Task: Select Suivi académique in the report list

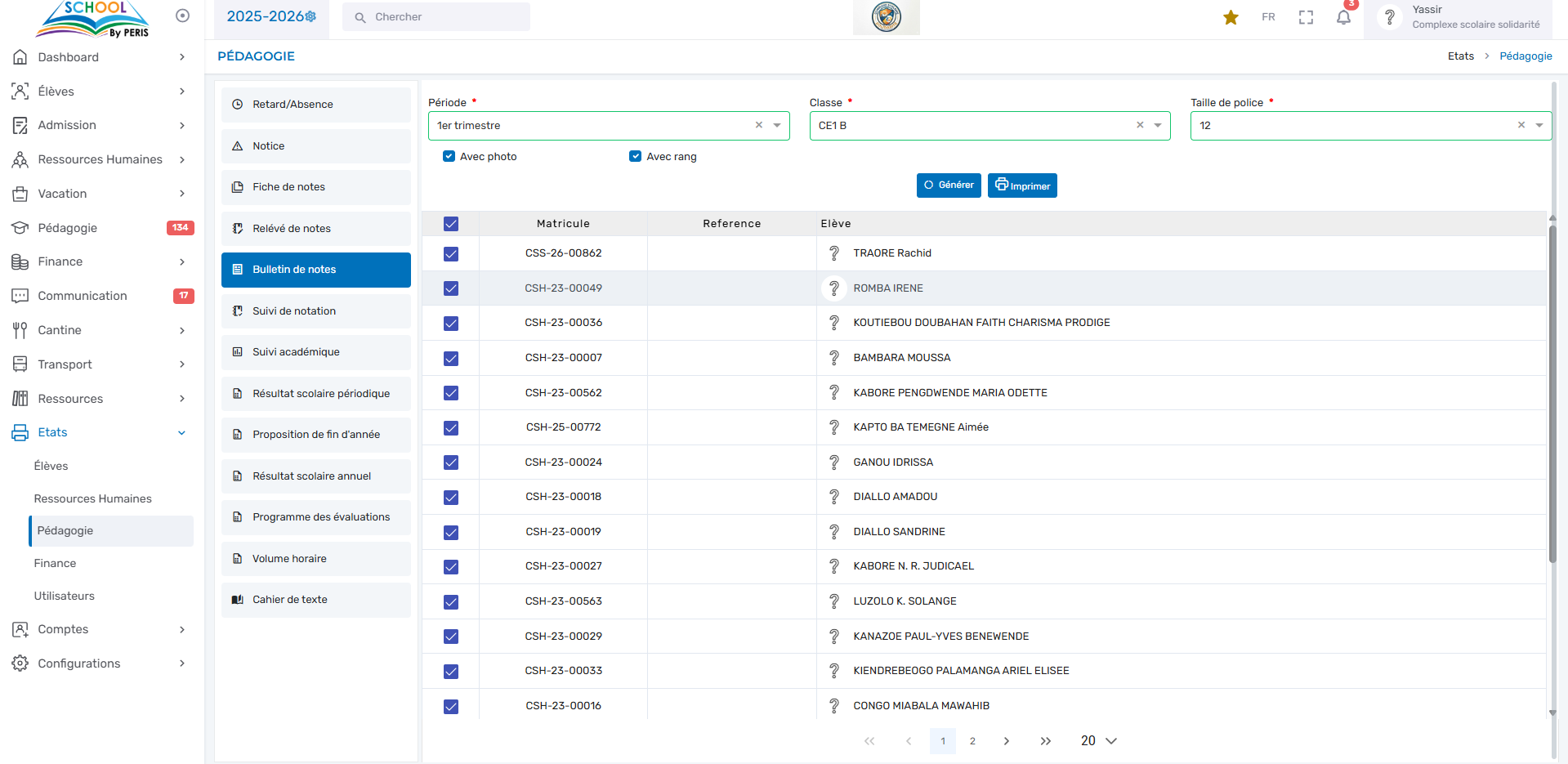Action: pyautogui.click(x=315, y=352)
